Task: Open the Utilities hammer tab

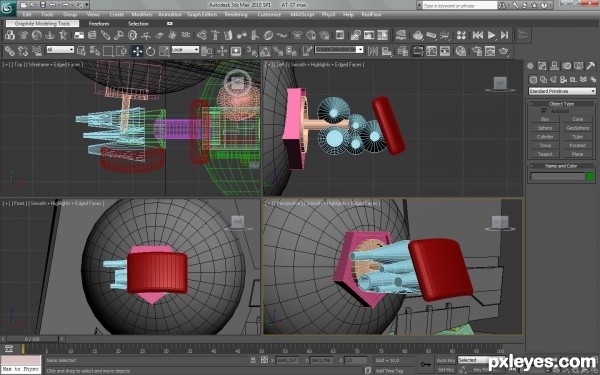Action: pyautogui.click(x=590, y=66)
